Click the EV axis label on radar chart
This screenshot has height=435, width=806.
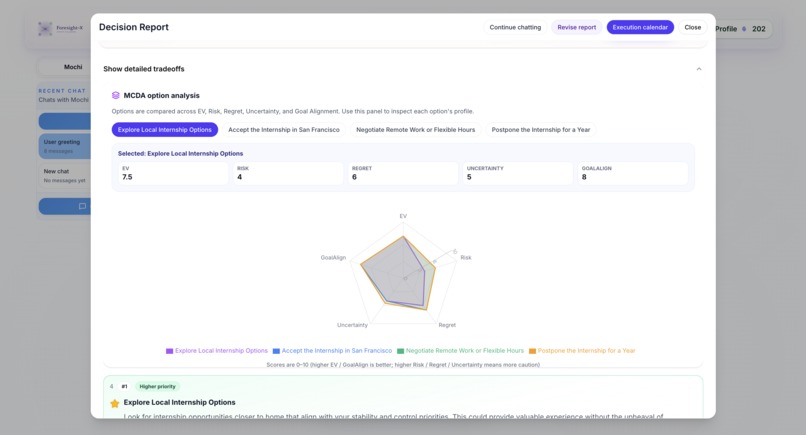(x=403, y=216)
